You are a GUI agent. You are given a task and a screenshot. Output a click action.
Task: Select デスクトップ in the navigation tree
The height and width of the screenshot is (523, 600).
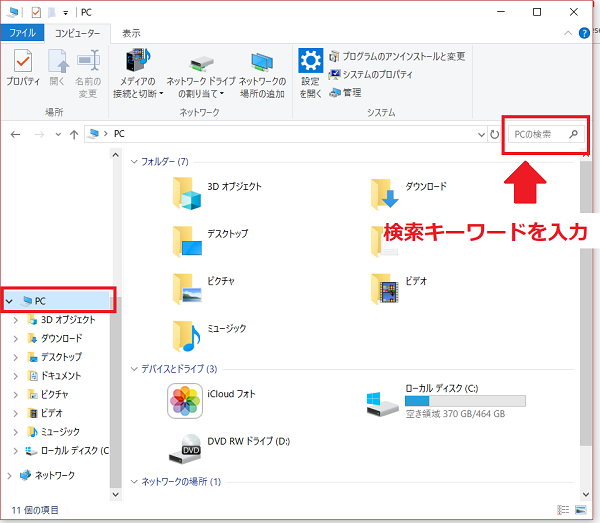coord(55,357)
